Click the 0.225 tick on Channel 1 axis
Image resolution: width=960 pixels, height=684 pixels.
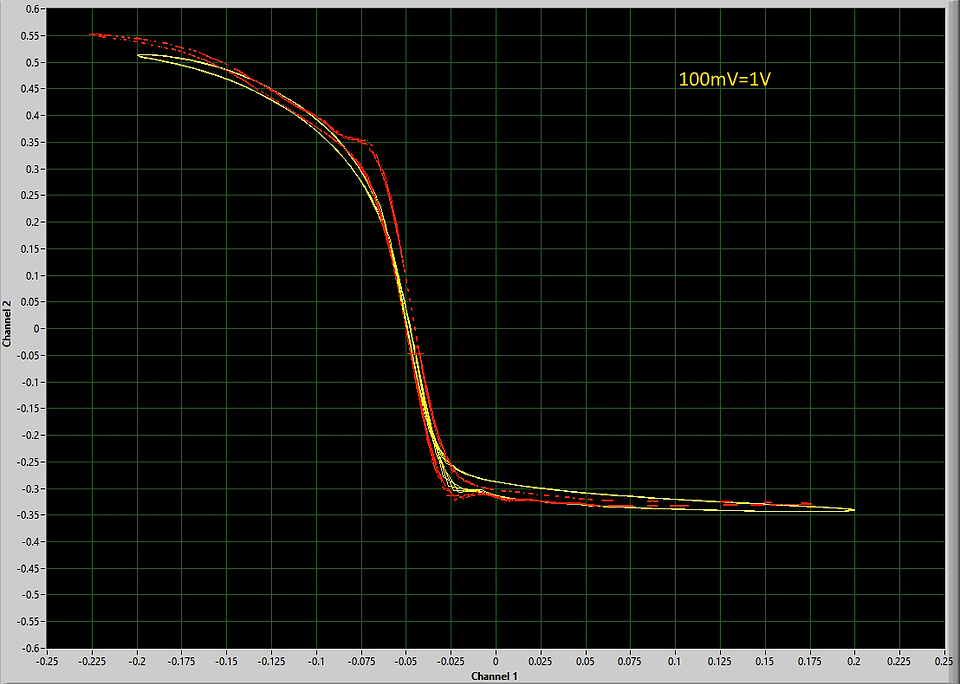click(899, 661)
